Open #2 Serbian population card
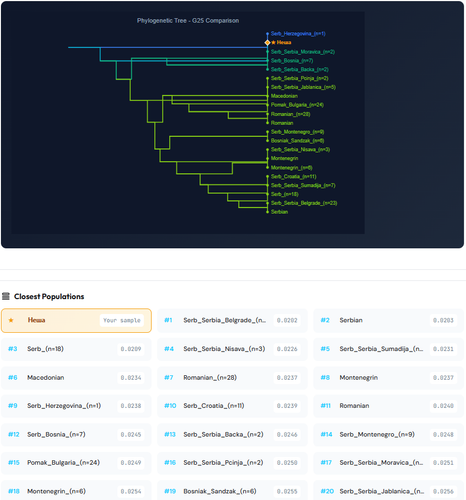Screen dimensions: 466x500 point(388,320)
